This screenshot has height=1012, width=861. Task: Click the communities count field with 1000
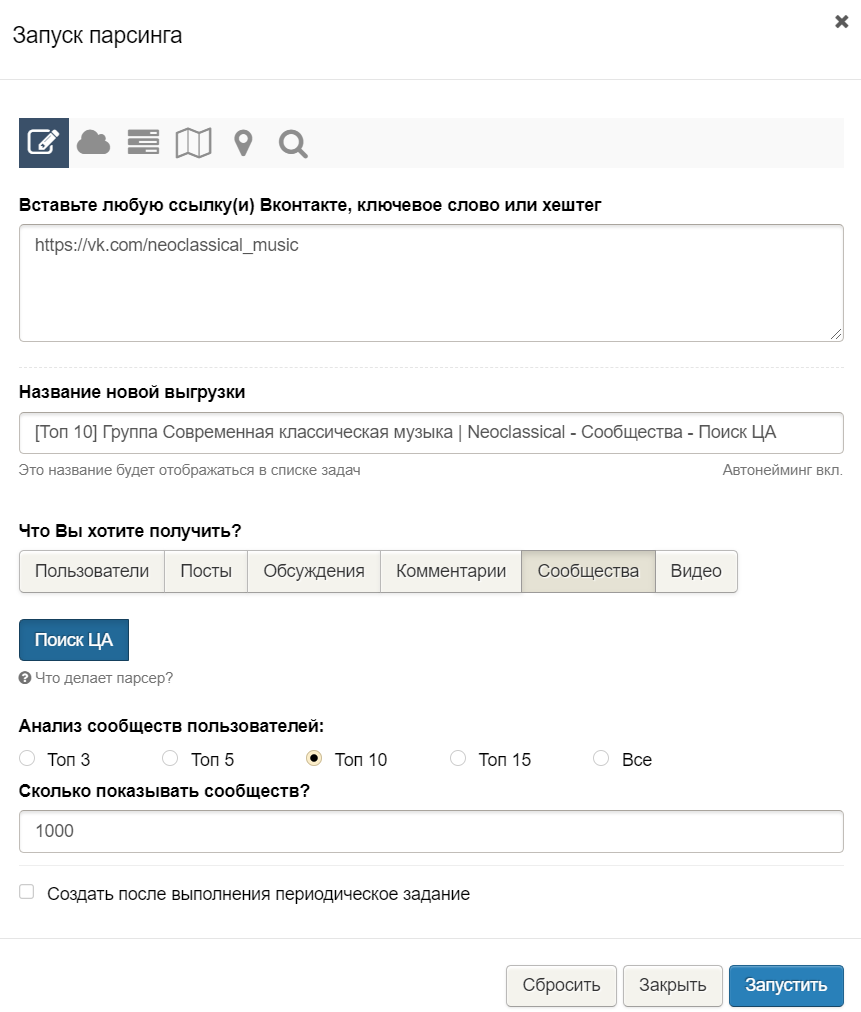[431, 831]
